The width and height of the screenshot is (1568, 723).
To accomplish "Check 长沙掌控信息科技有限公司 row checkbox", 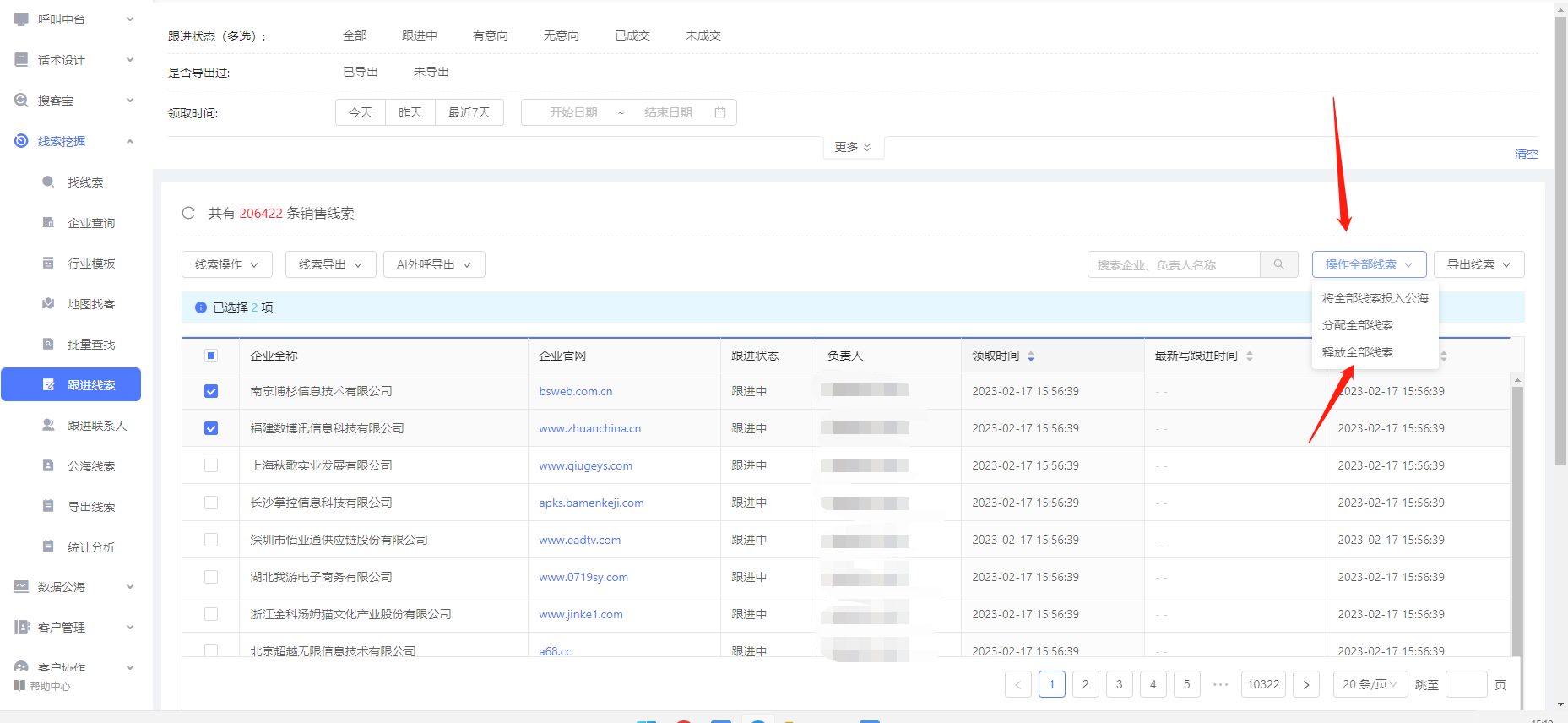I will [x=211, y=503].
